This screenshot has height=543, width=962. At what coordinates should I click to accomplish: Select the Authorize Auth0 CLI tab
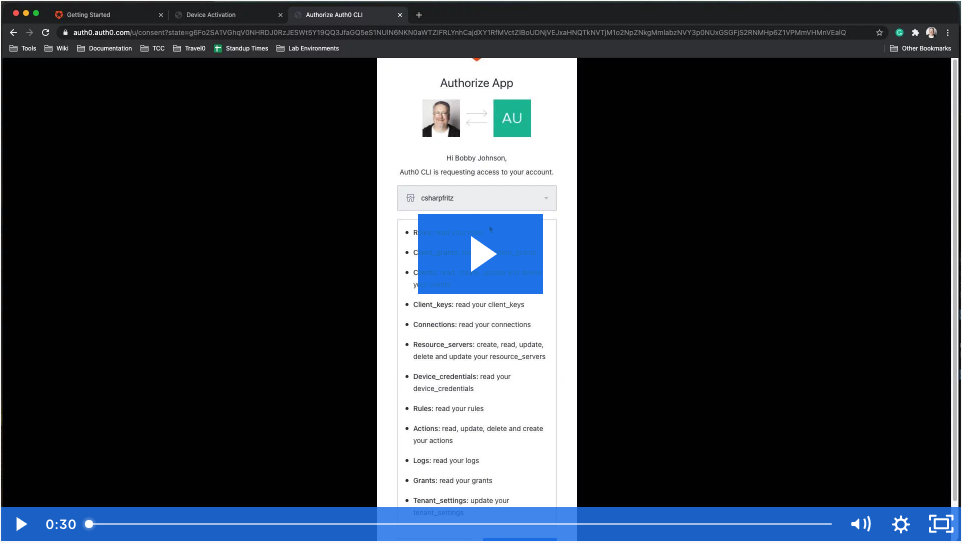334,15
